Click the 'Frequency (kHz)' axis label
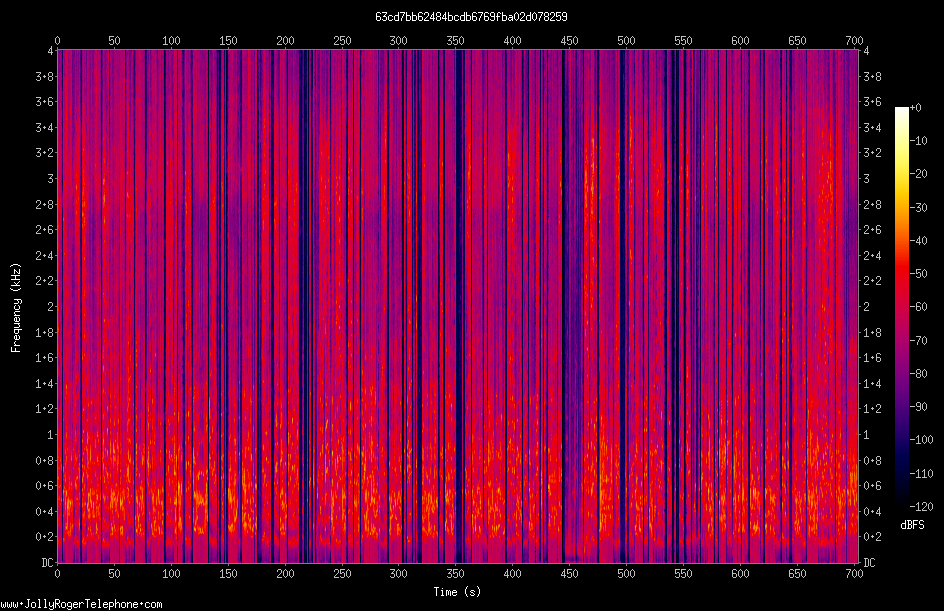Screen dimensions: 944x611 coord(16,308)
